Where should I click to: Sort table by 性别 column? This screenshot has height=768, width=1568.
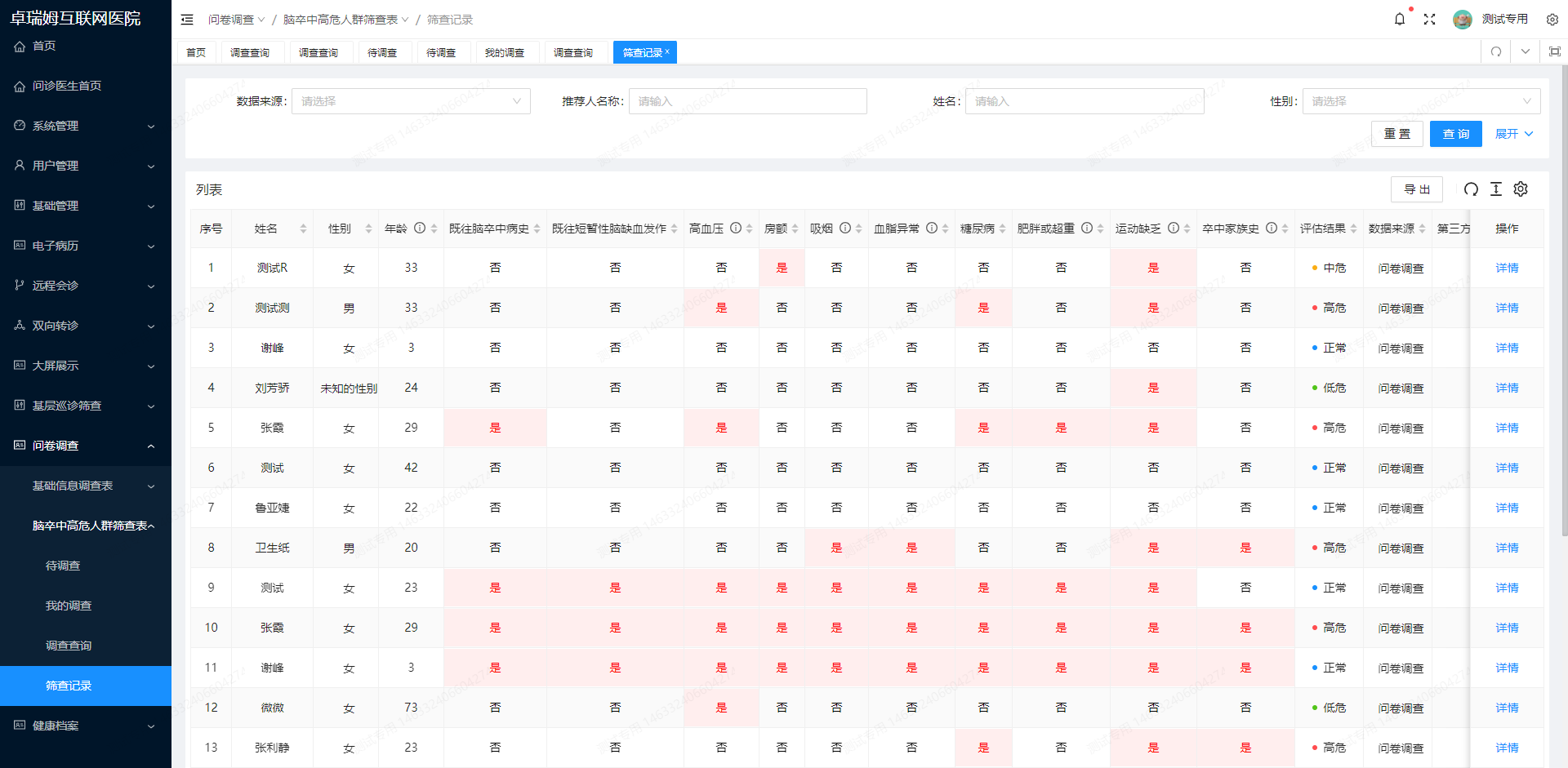coord(368,229)
